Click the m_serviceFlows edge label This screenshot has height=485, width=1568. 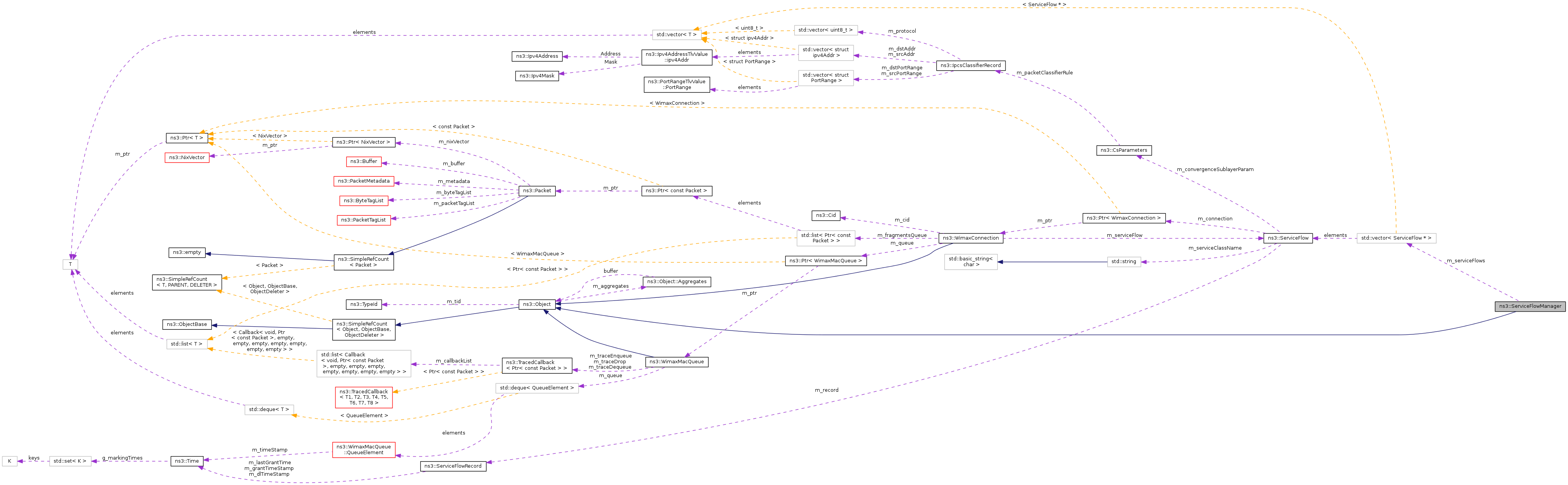coord(1466,260)
